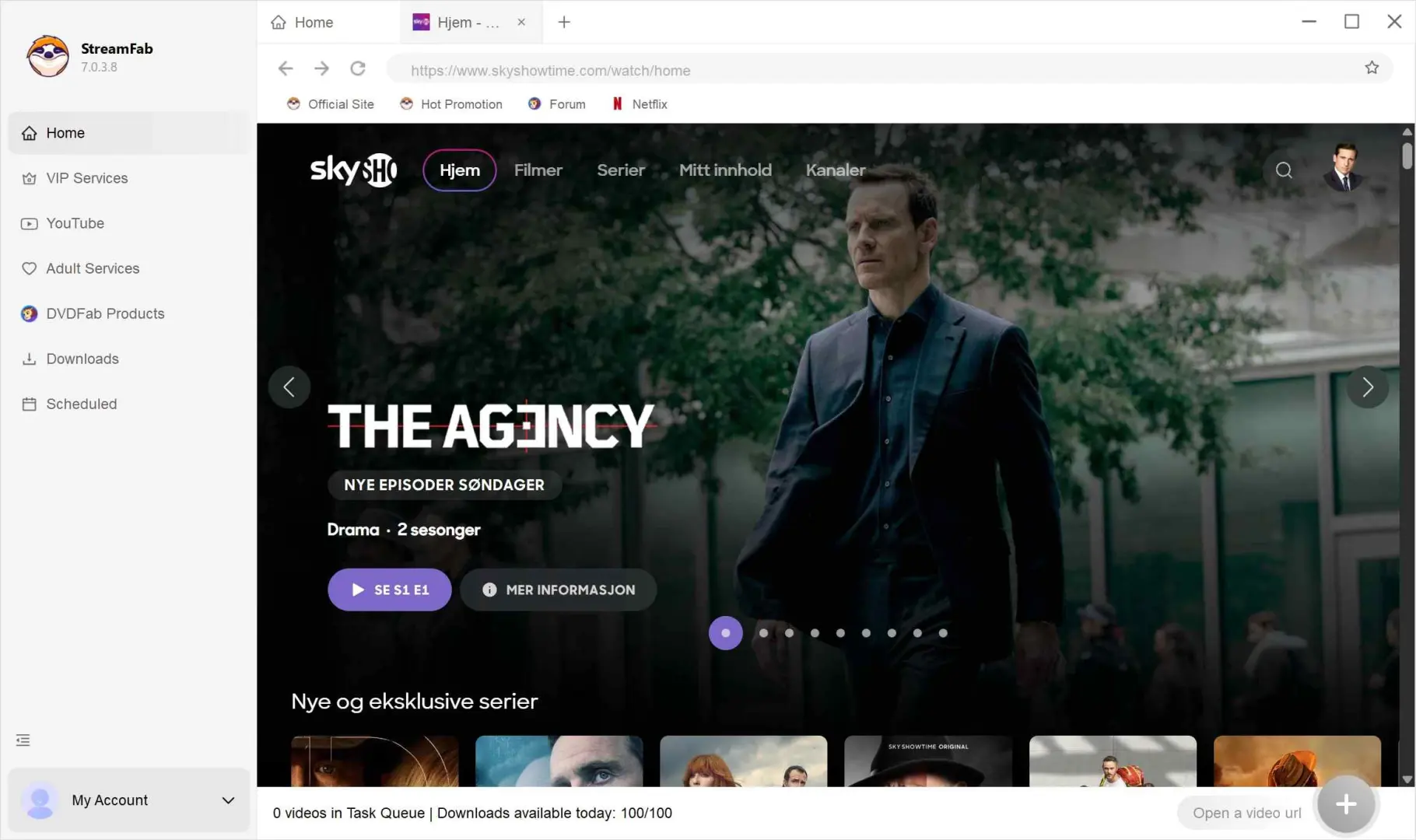Click scrollbar up arrow

(1407, 131)
